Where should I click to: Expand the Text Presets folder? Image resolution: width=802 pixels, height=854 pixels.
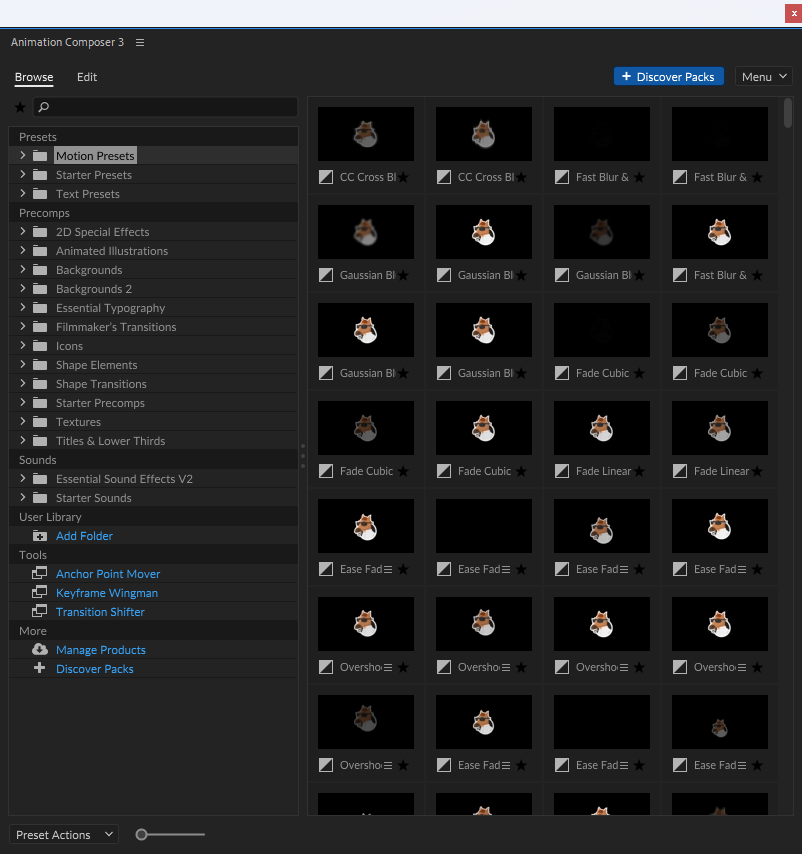click(22, 193)
